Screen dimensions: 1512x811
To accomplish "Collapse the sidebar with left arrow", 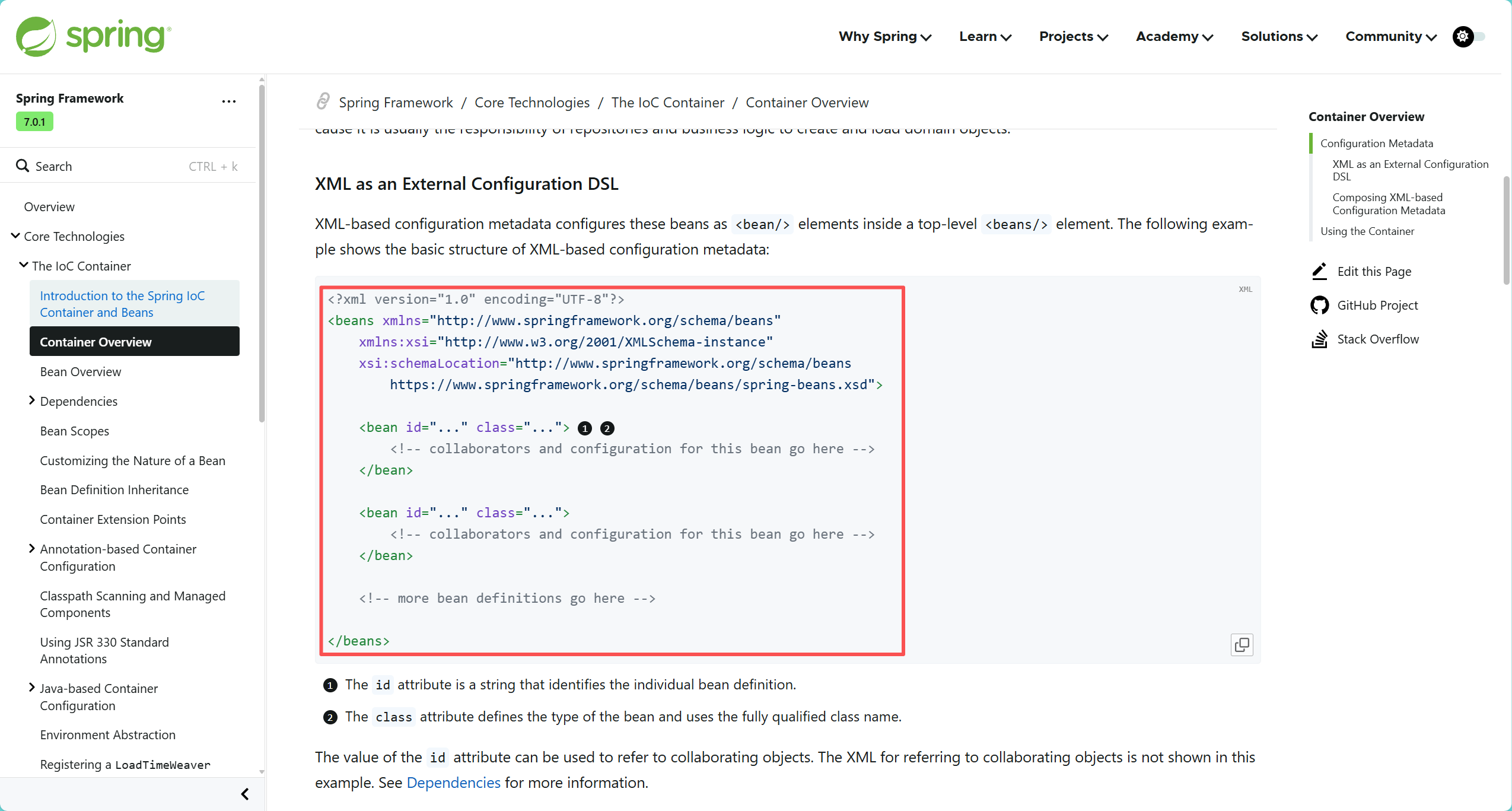I will click(245, 794).
